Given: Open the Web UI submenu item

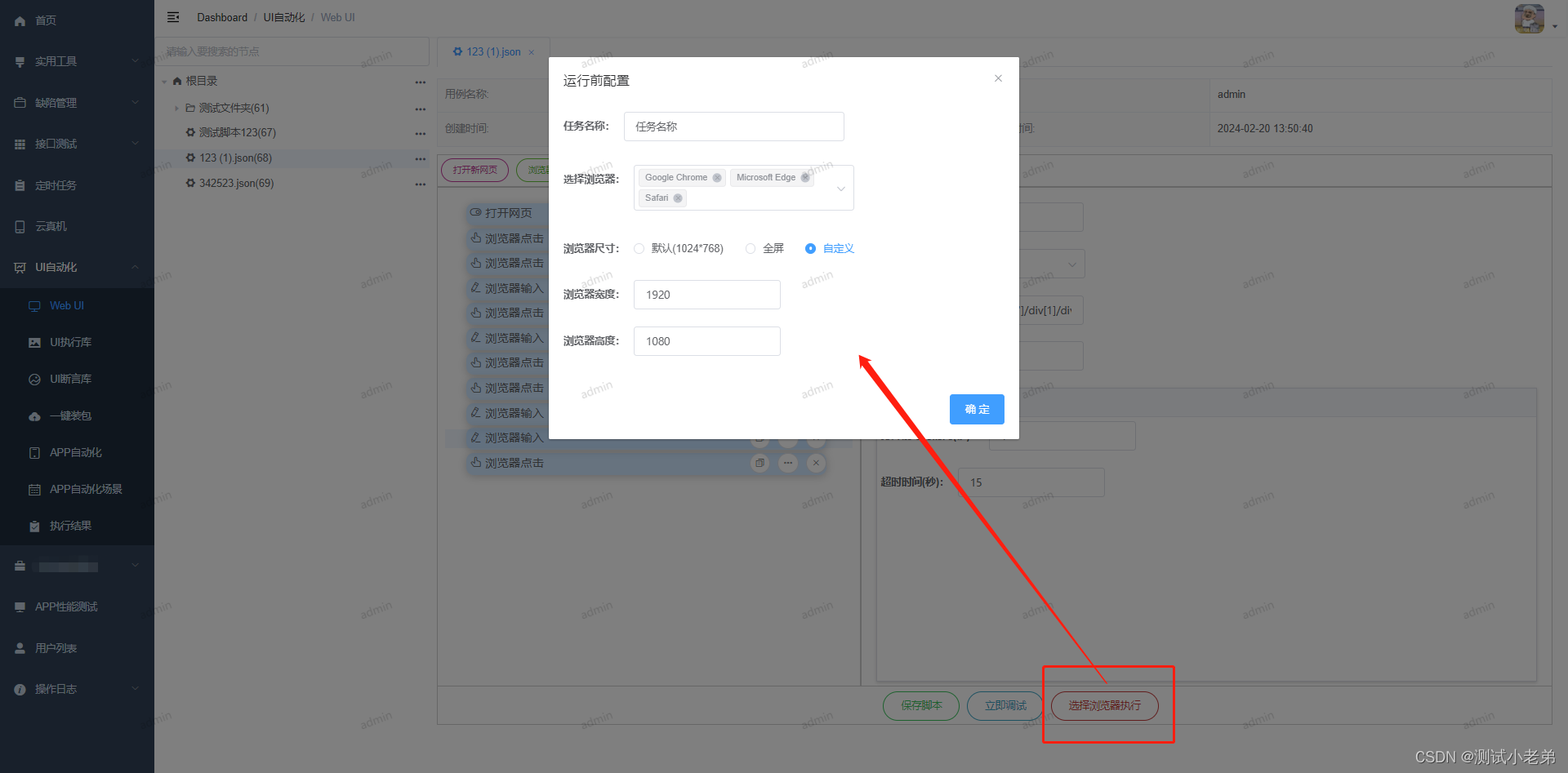Looking at the screenshot, I should click(77, 305).
